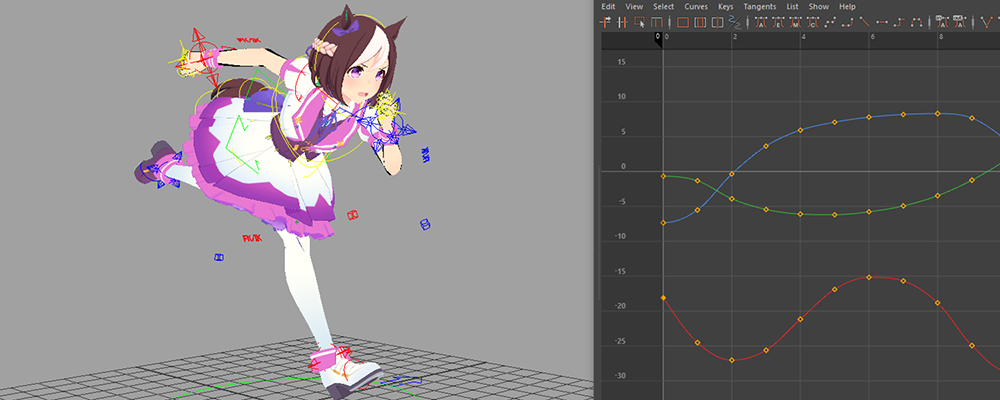Open the Keys menu
Screen dimensions: 1000x400
[725, 6]
